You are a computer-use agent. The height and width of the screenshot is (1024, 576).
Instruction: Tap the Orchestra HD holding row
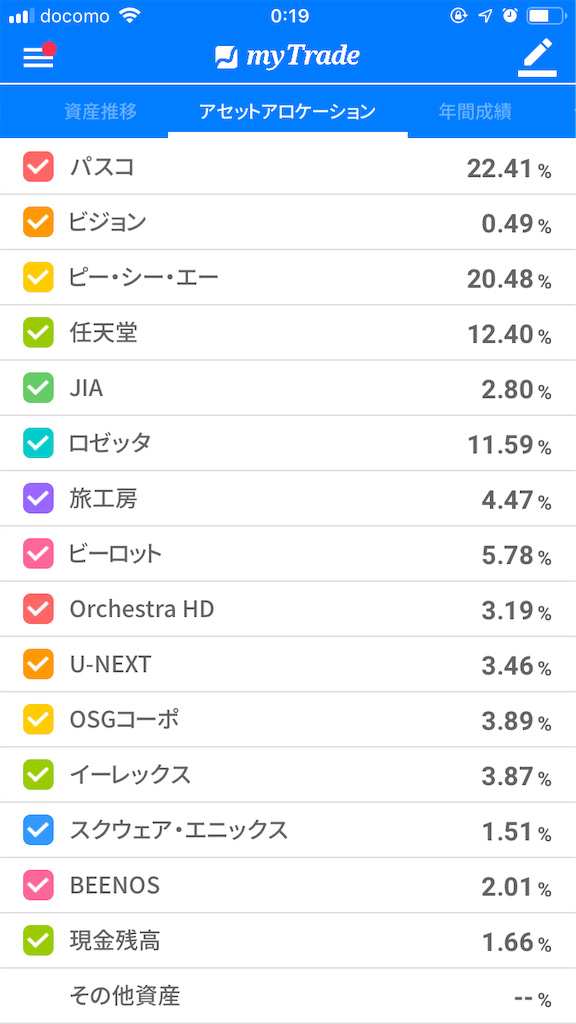(x=288, y=609)
